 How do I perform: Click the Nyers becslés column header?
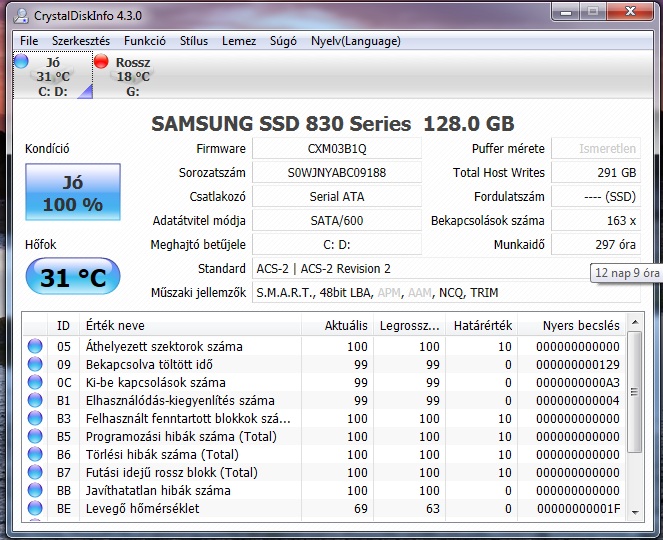click(571, 326)
